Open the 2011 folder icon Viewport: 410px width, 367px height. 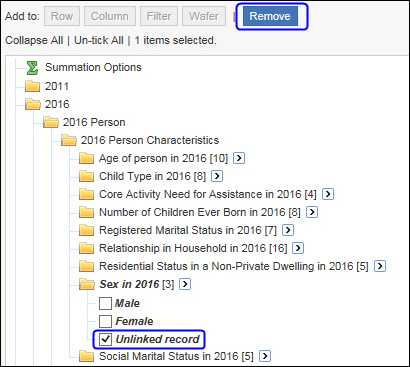pos(33,86)
